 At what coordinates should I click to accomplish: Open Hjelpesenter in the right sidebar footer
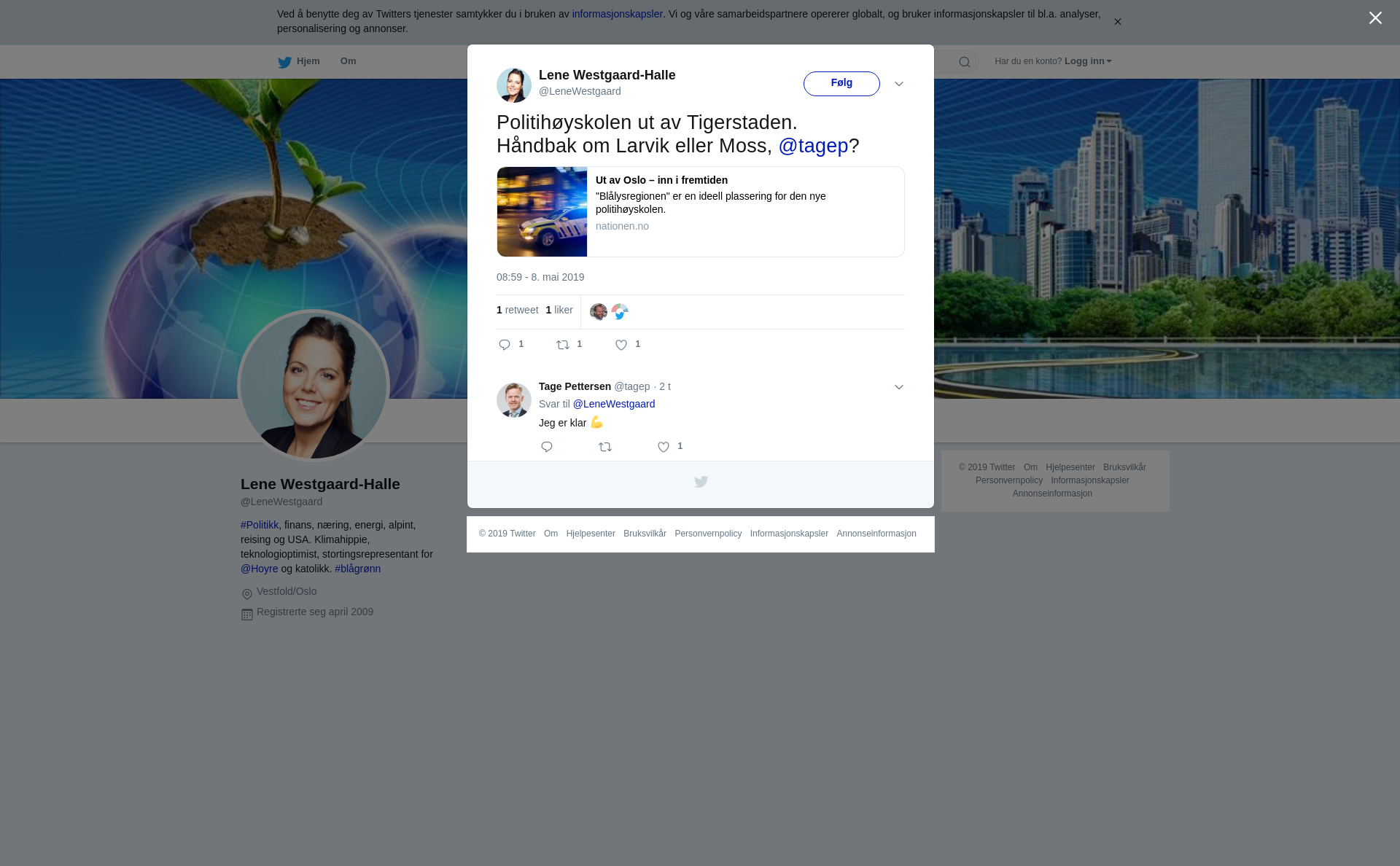(x=1070, y=467)
